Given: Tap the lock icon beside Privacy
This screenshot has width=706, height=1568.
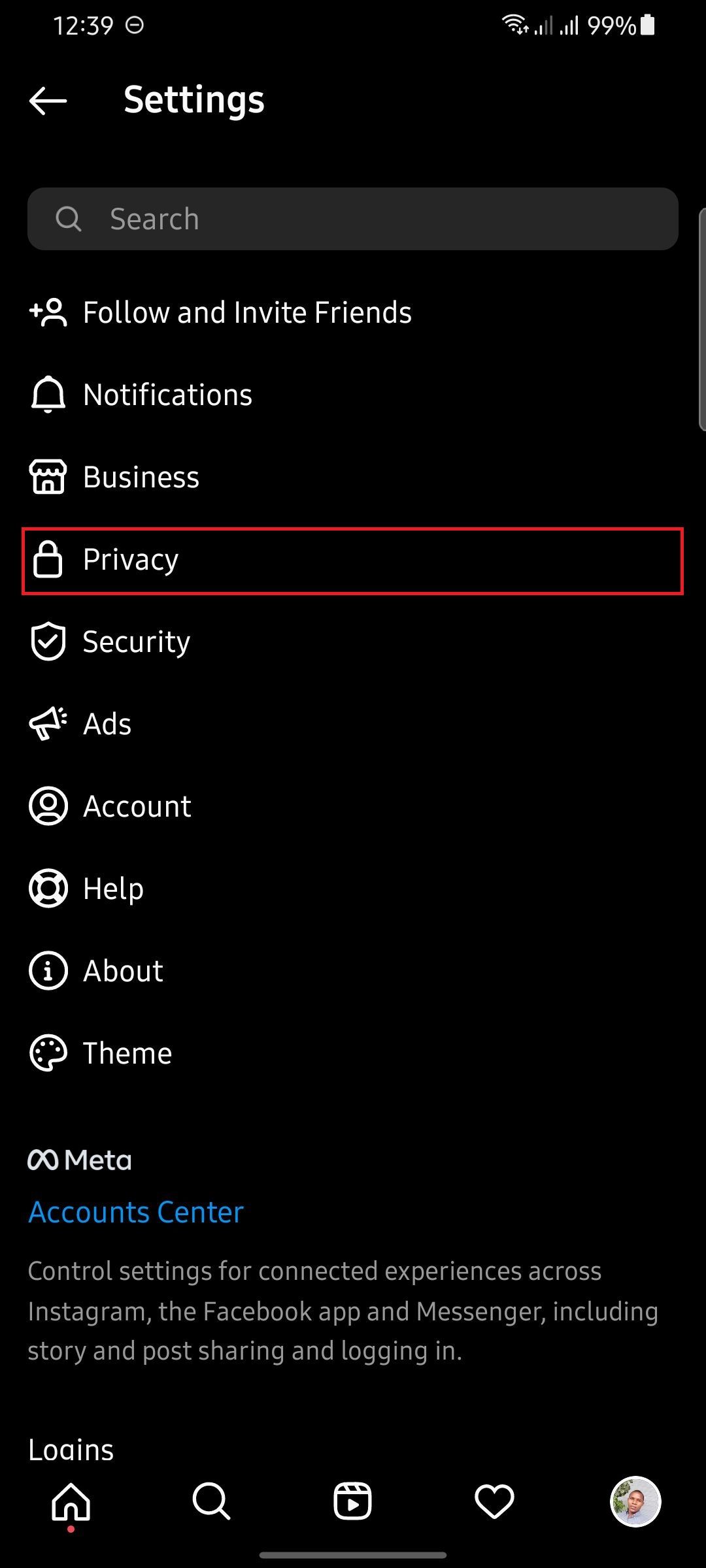Looking at the screenshot, I should tap(48, 560).
